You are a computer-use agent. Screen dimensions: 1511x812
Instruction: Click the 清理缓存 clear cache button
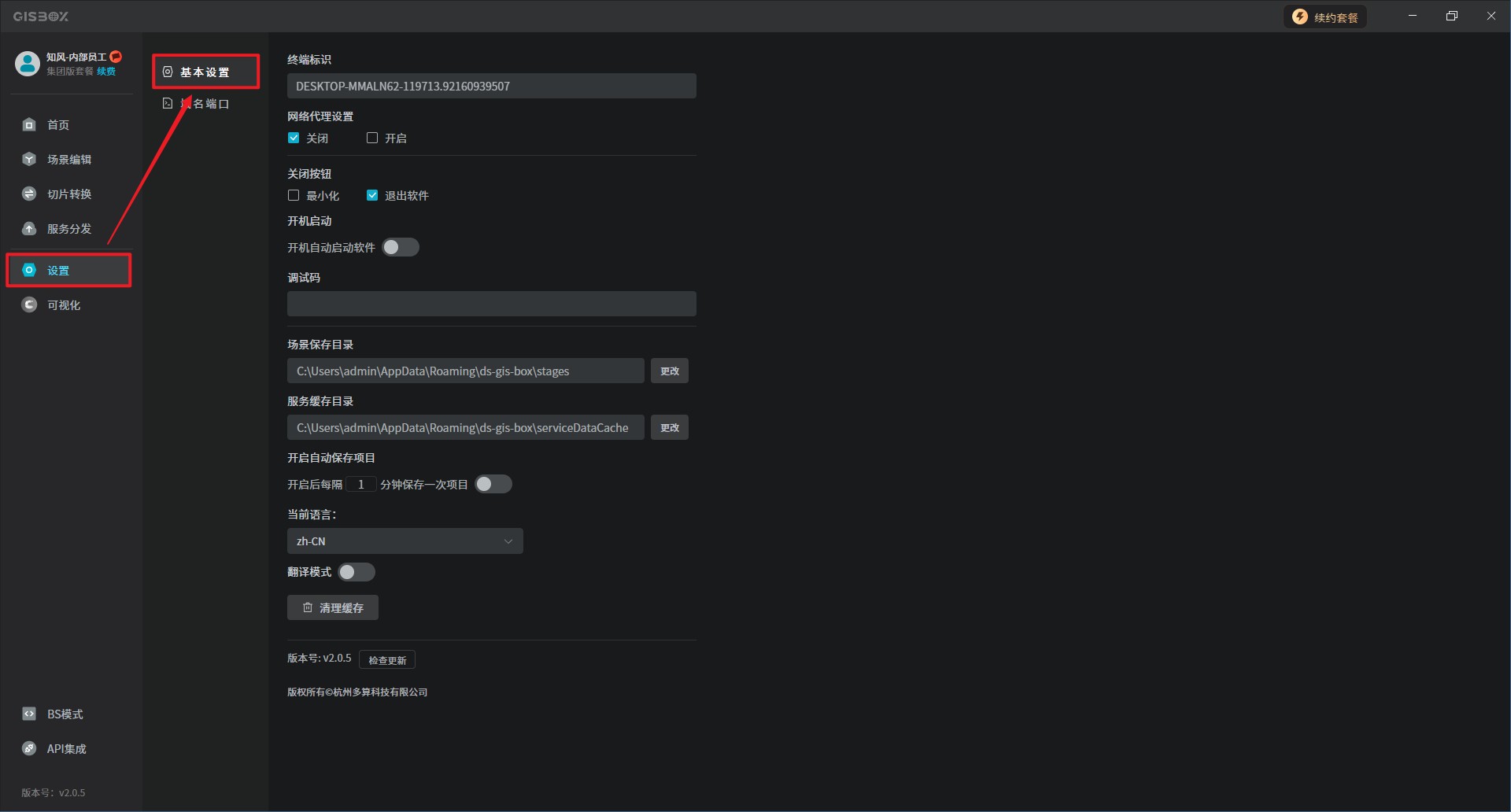click(x=332, y=607)
